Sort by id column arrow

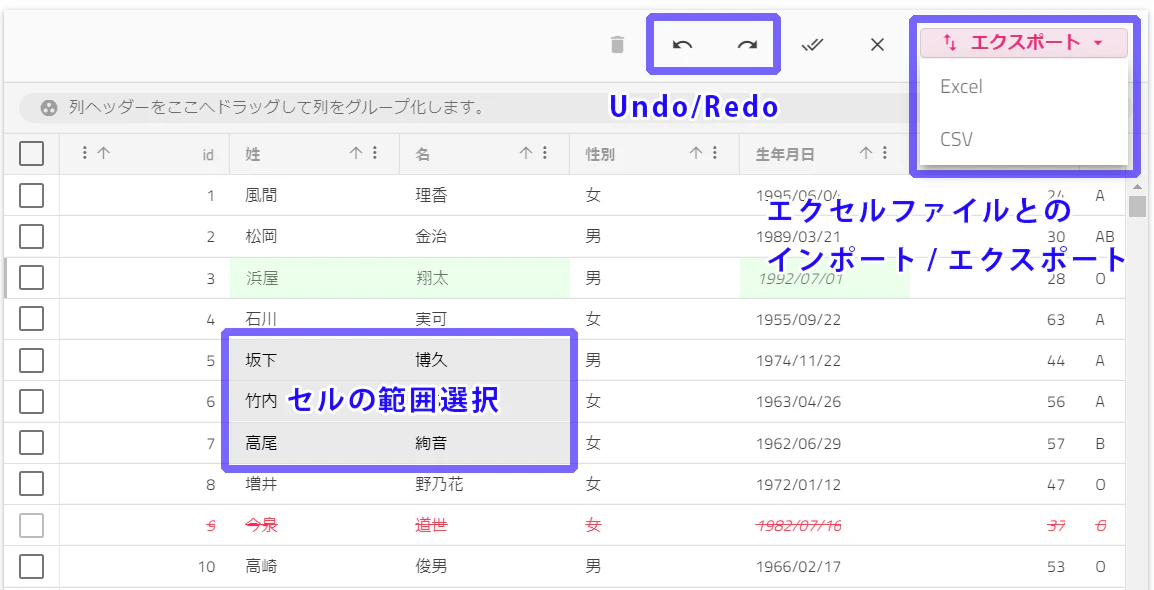[103, 153]
